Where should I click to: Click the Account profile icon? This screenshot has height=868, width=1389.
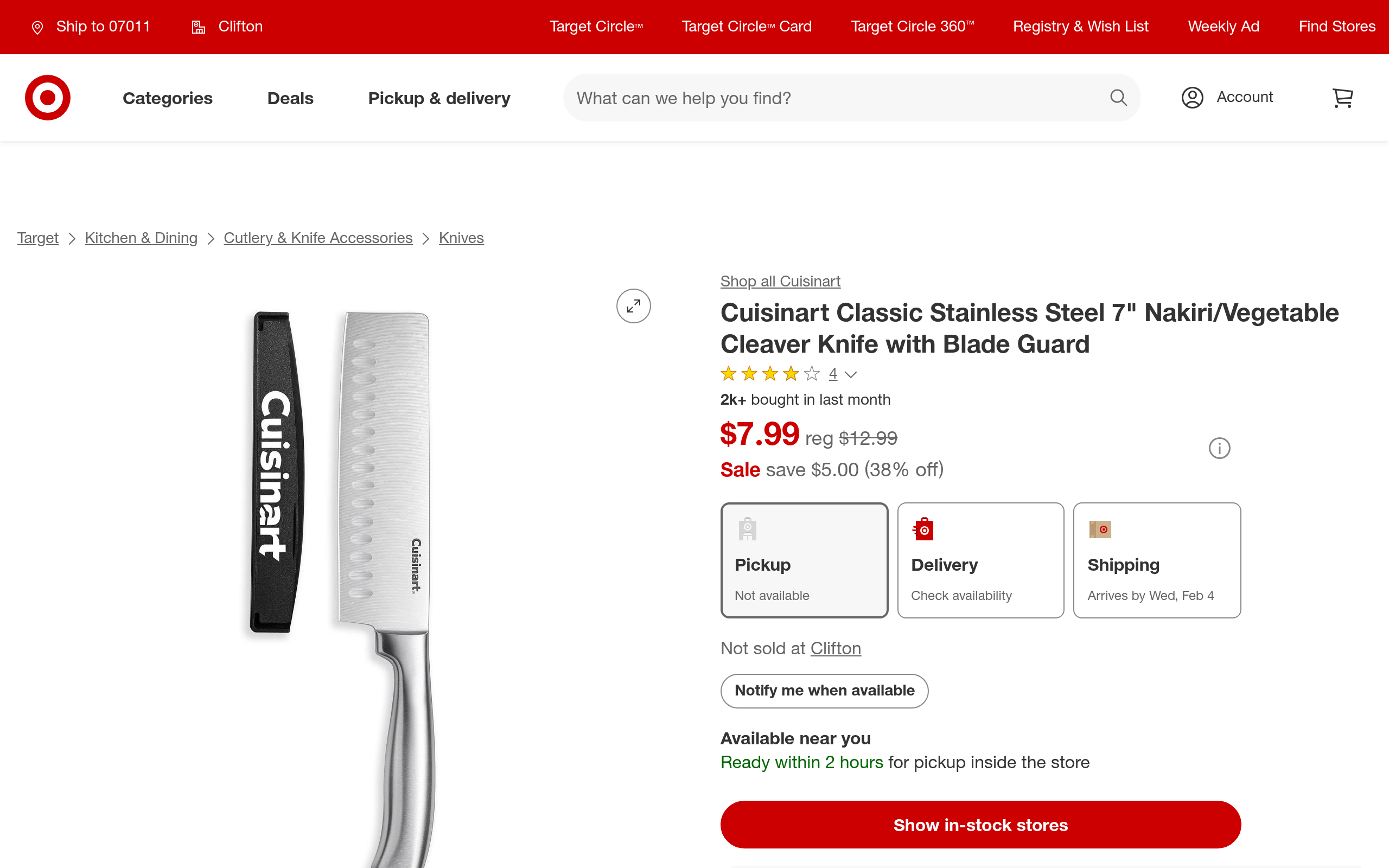[x=1192, y=98]
